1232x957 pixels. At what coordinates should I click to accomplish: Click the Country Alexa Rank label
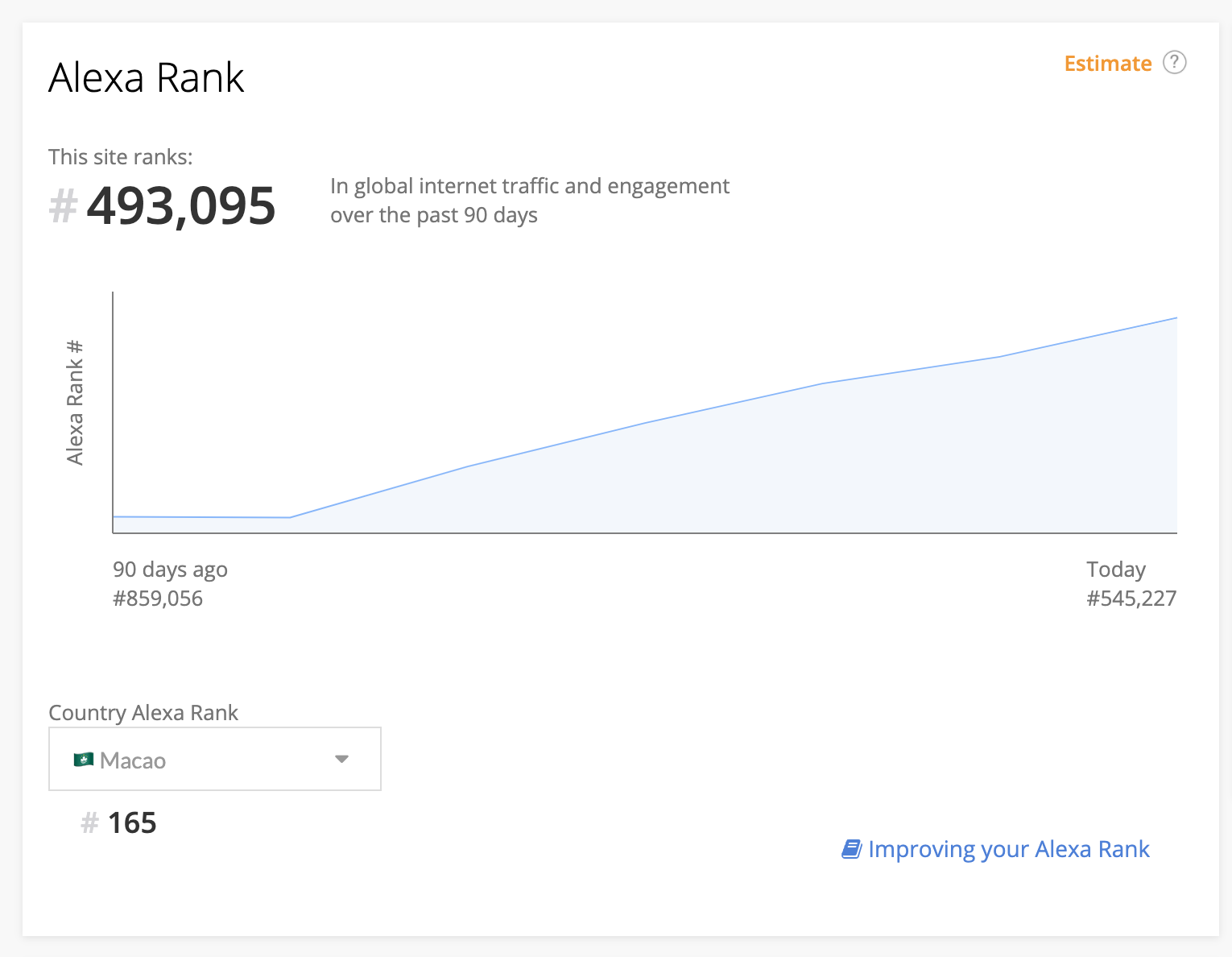pyautogui.click(x=143, y=713)
